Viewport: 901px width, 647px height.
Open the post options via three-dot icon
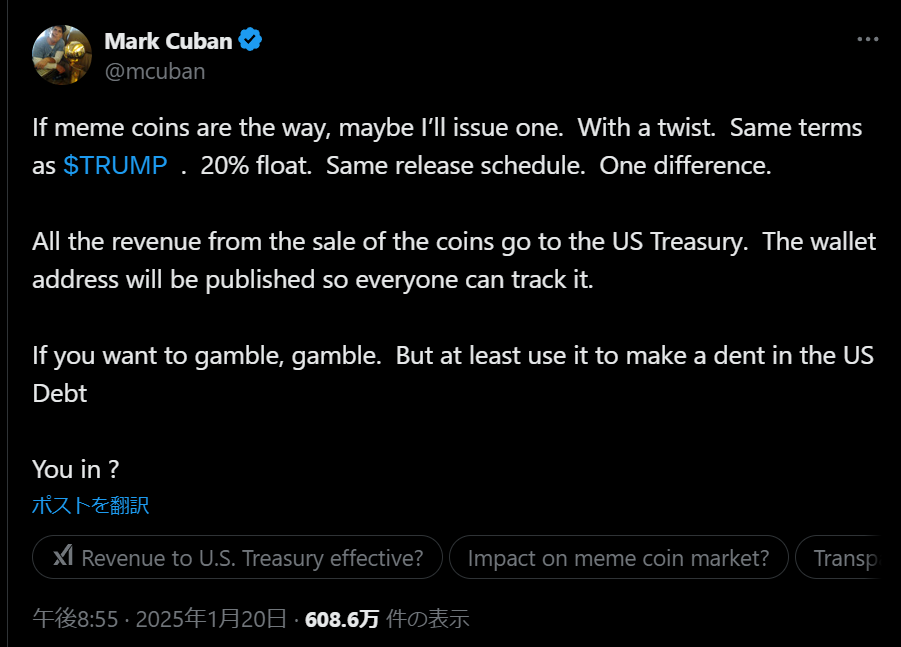pos(866,38)
